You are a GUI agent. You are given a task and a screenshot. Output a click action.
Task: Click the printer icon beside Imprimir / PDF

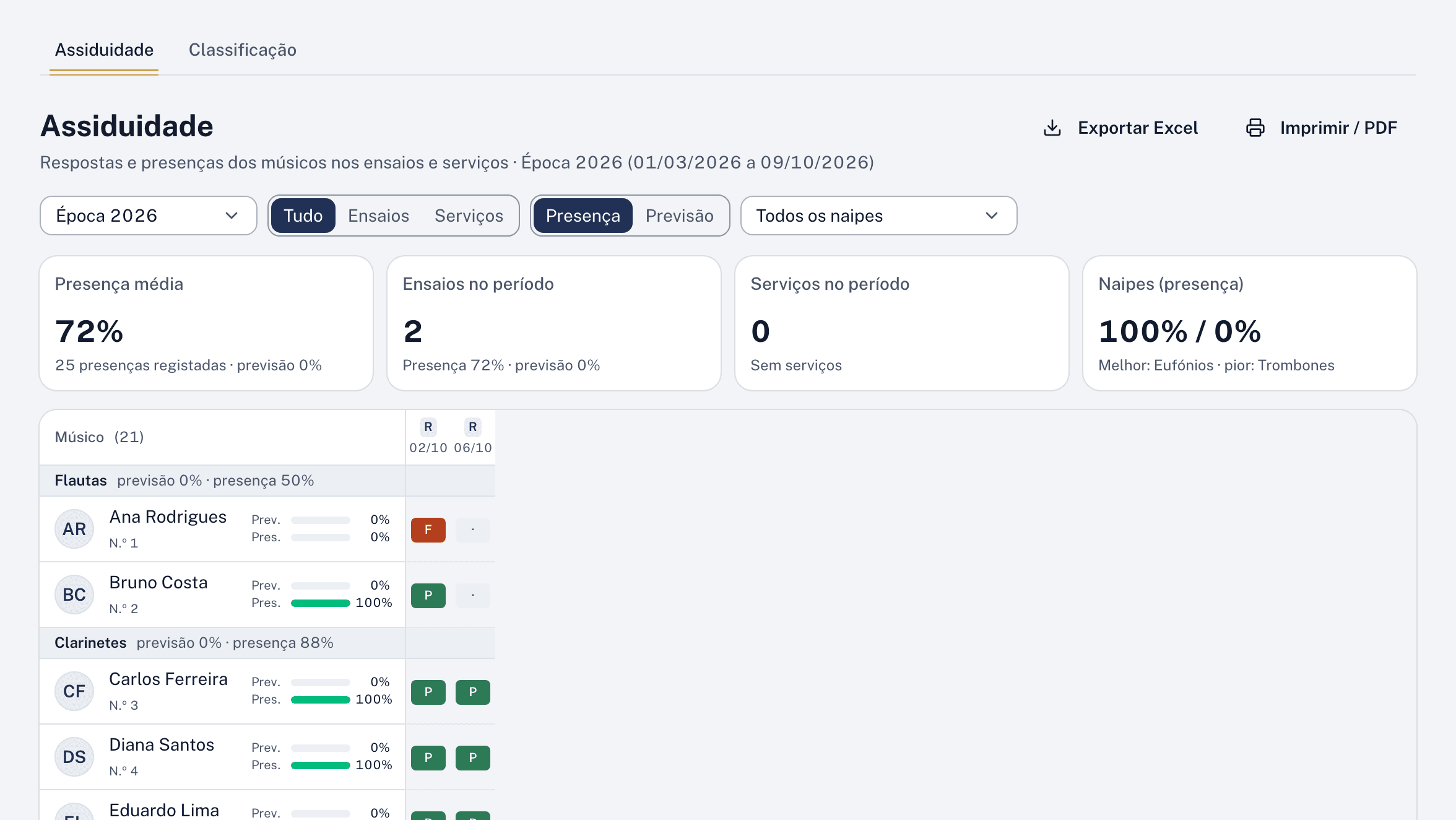[x=1255, y=128]
